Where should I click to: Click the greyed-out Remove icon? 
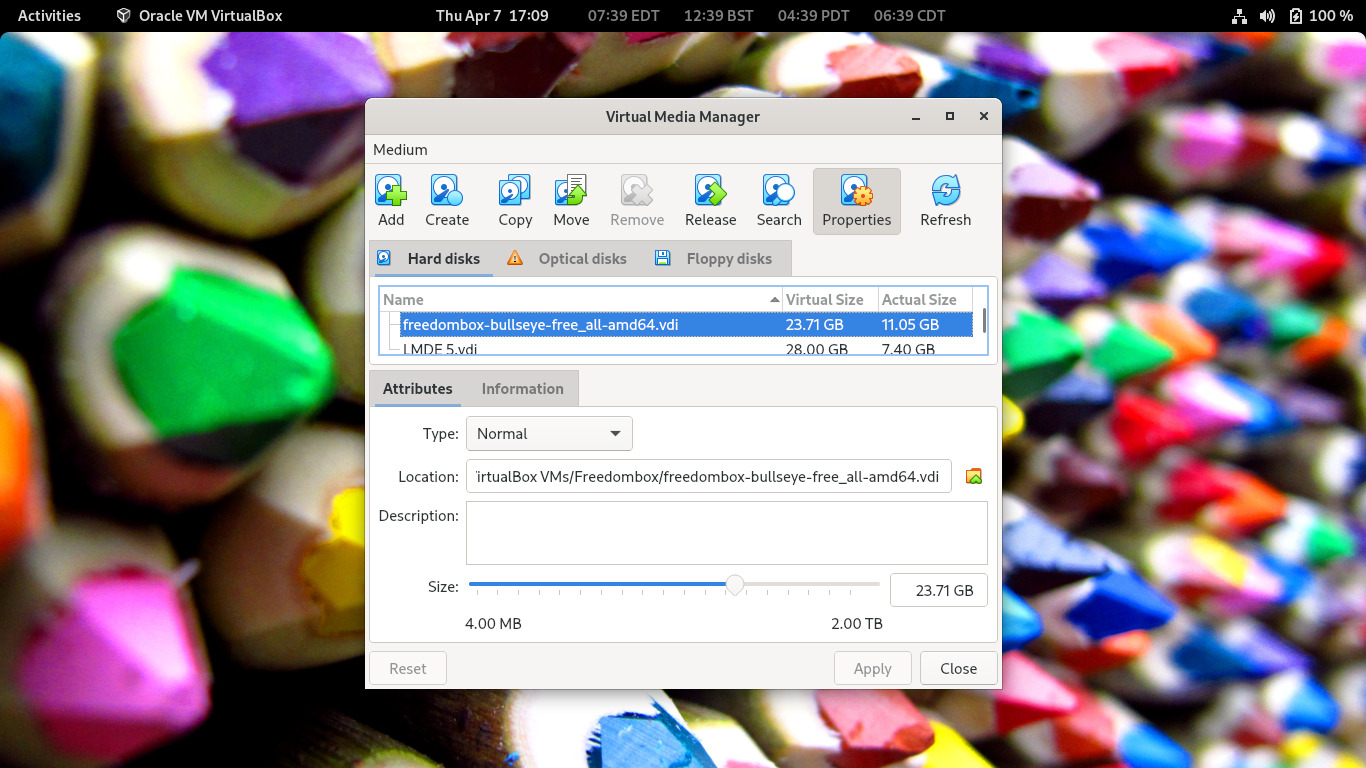coord(637,190)
